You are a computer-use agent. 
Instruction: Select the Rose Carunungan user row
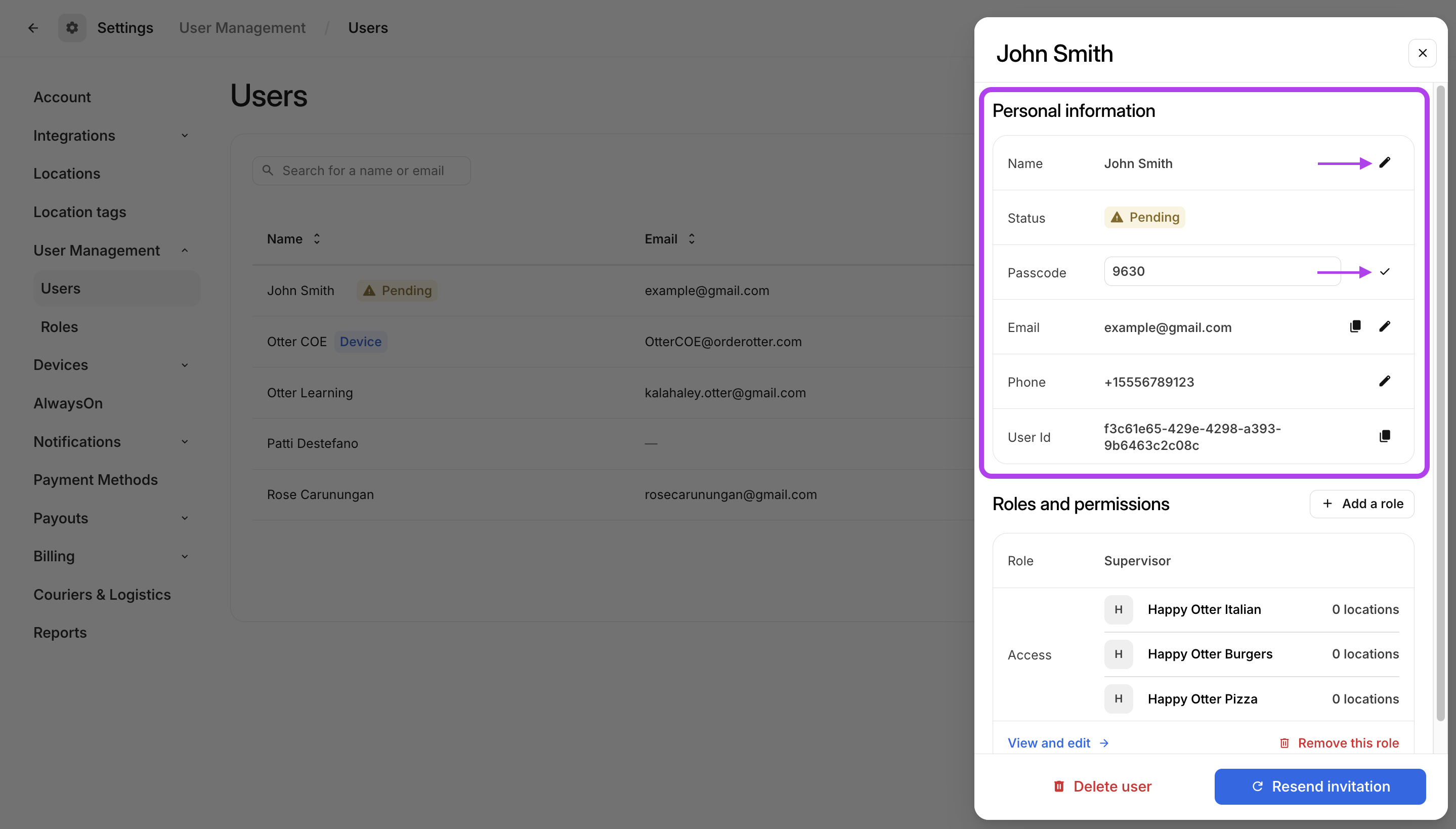point(612,494)
